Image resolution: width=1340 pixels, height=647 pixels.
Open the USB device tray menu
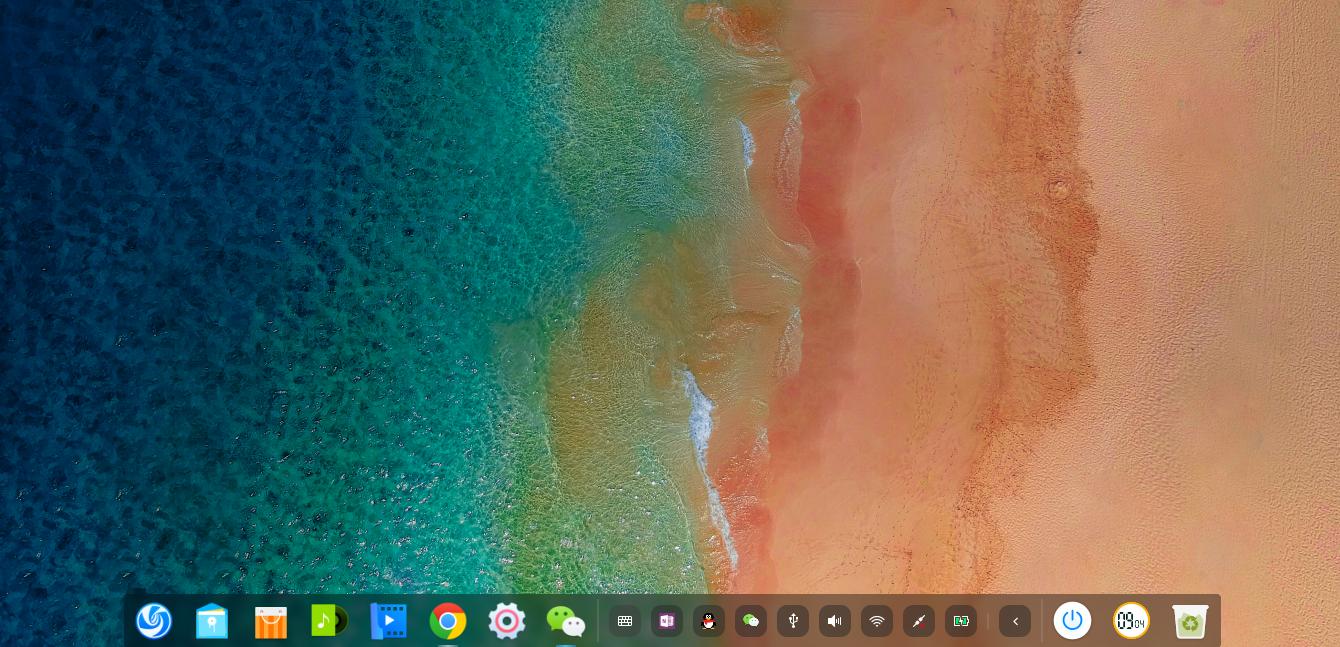click(x=793, y=621)
